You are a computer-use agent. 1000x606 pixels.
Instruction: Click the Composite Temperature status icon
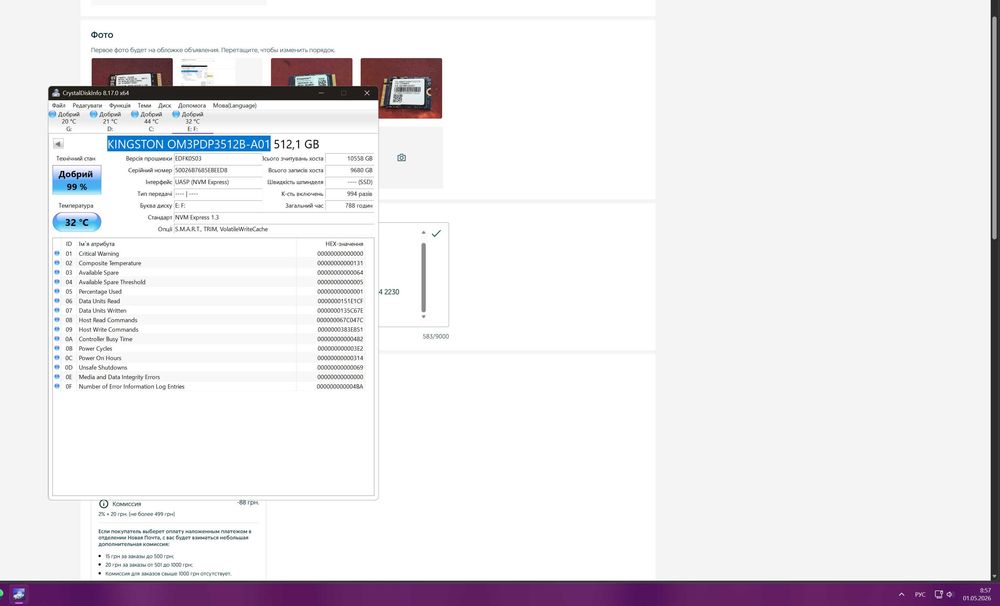[x=57, y=263]
